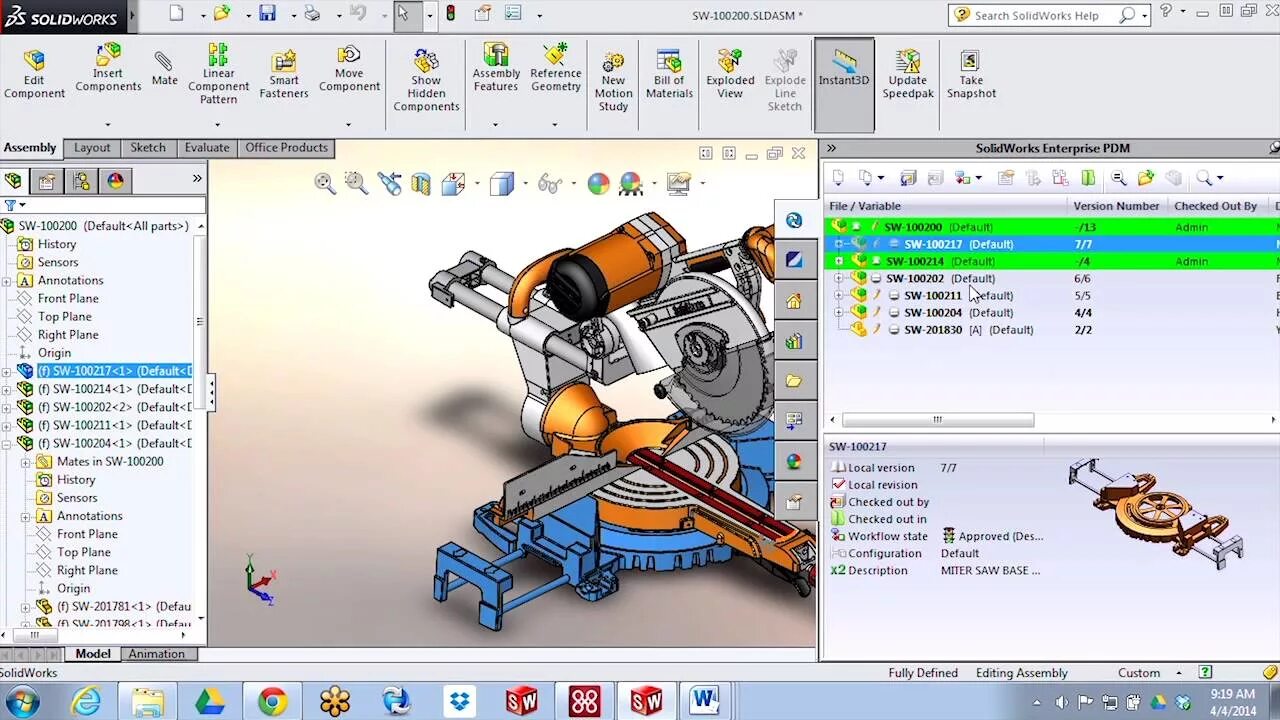Open Smart Fasteners tool
The image size is (1280, 720).
pos(284,73)
